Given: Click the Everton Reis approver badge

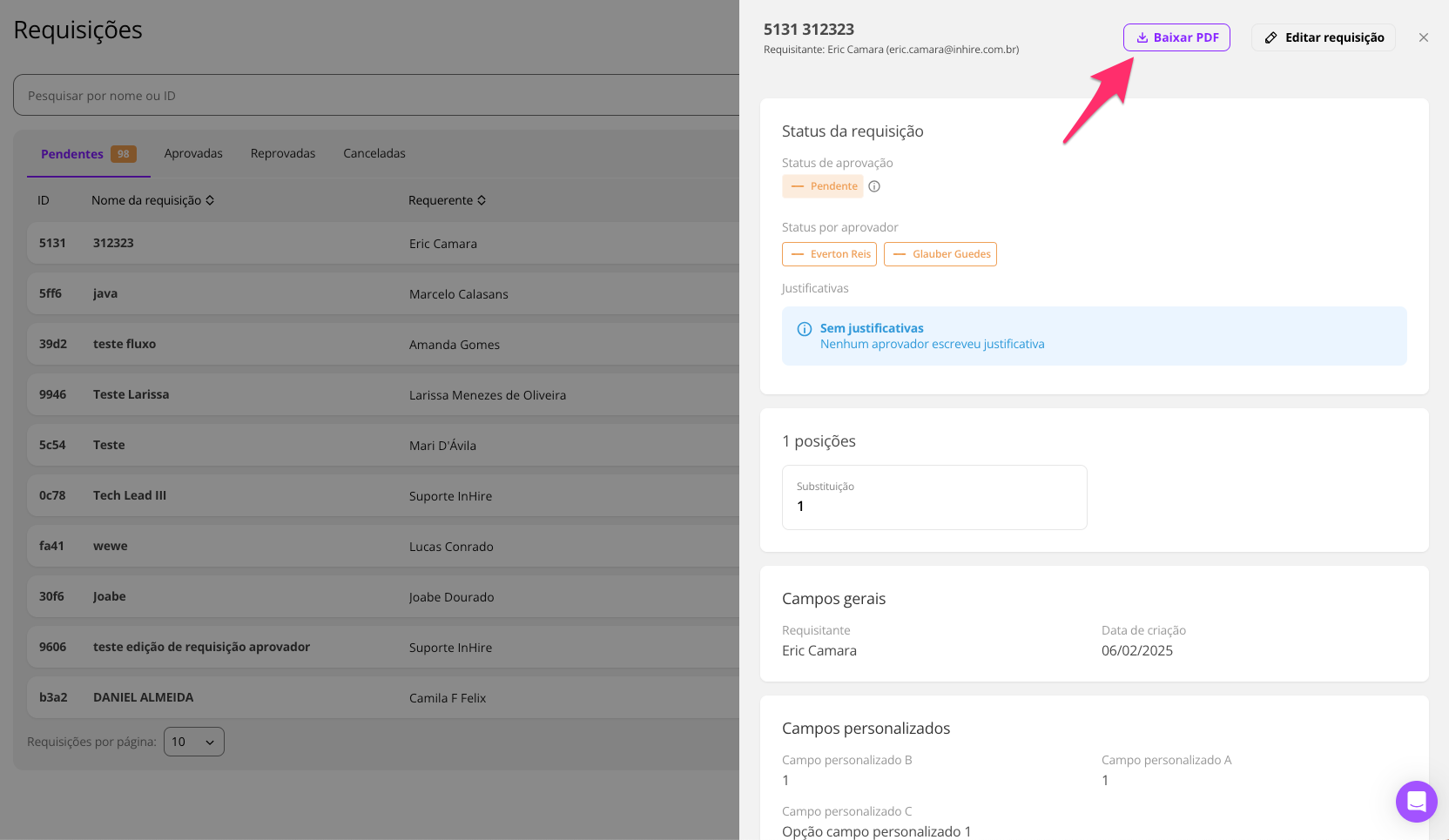Looking at the screenshot, I should [830, 254].
